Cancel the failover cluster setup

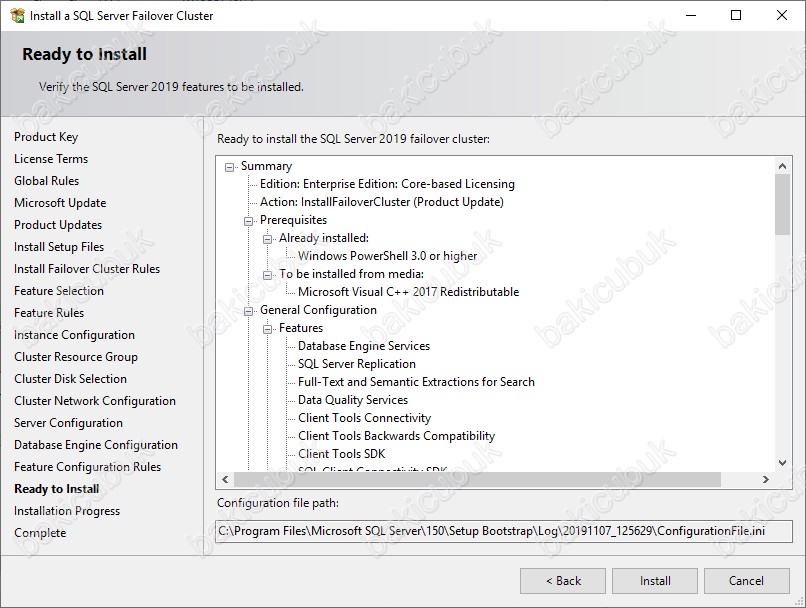tap(746, 581)
